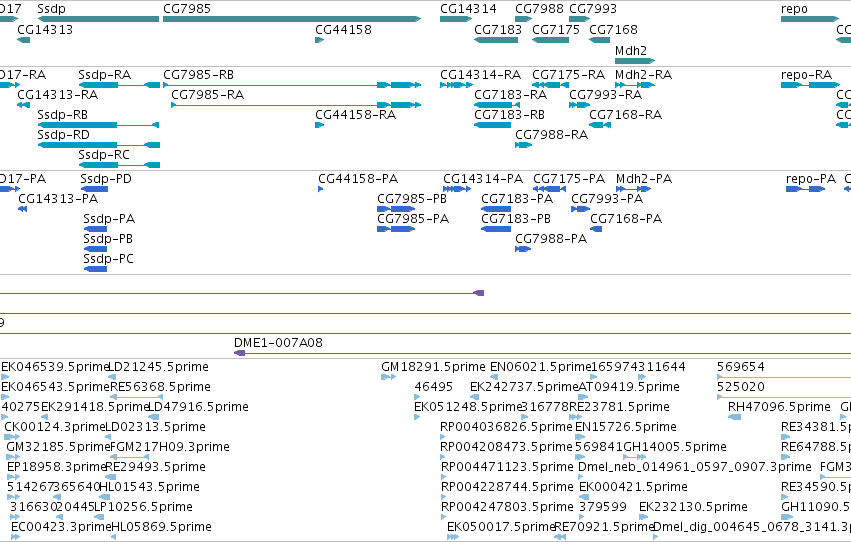Select the EK232130.5prime EST label

(693, 506)
